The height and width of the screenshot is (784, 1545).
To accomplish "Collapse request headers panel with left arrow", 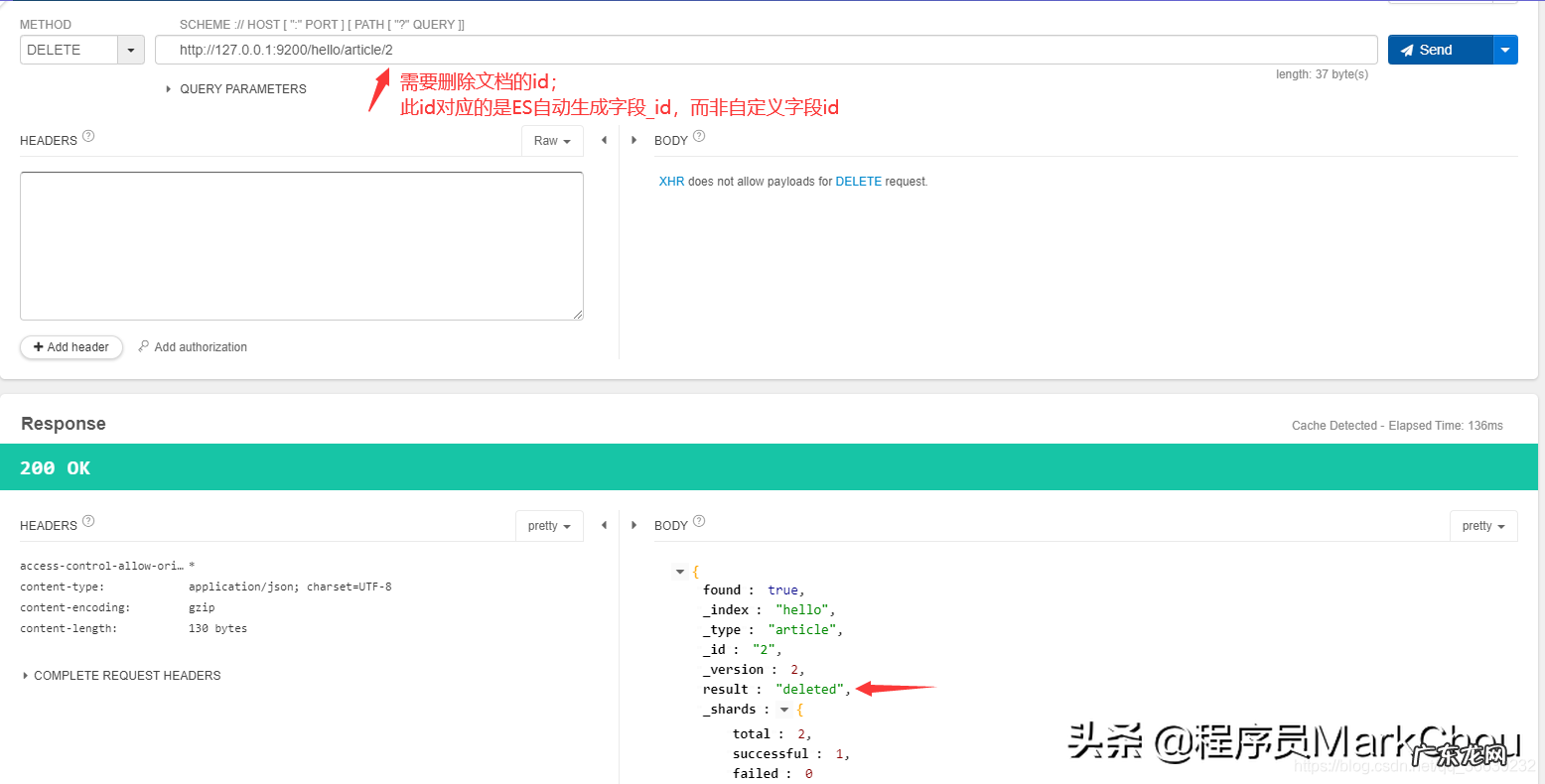I will [x=604, y=141].
